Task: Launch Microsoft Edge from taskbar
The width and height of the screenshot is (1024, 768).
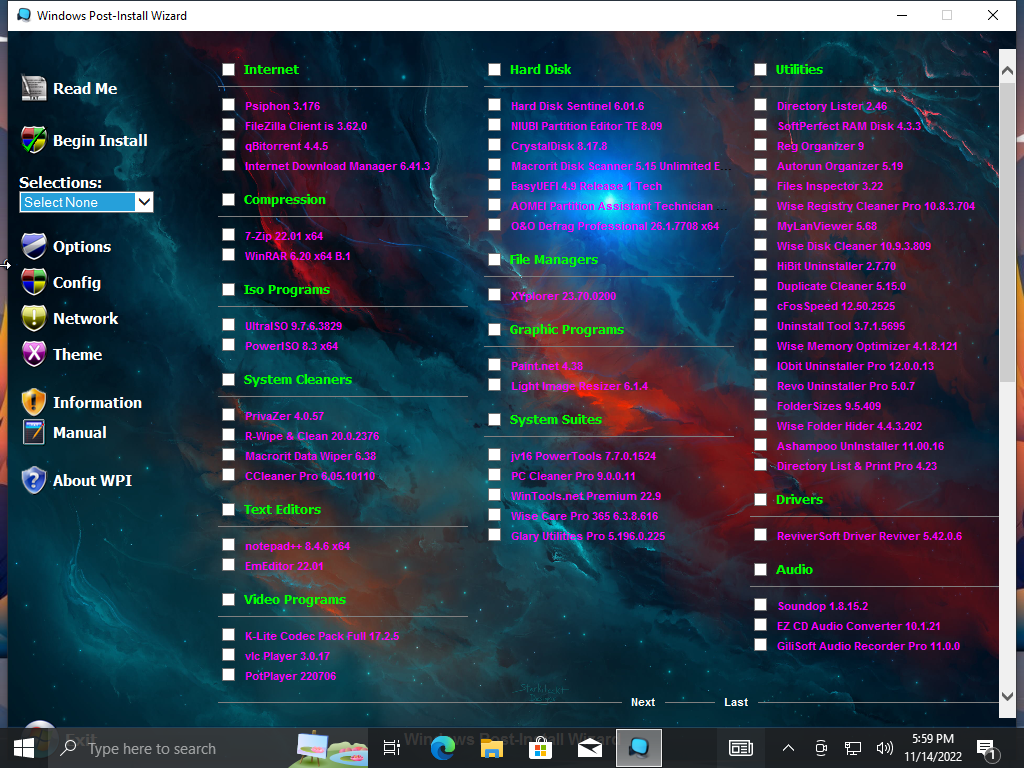Action: click(x=442, y=748)
